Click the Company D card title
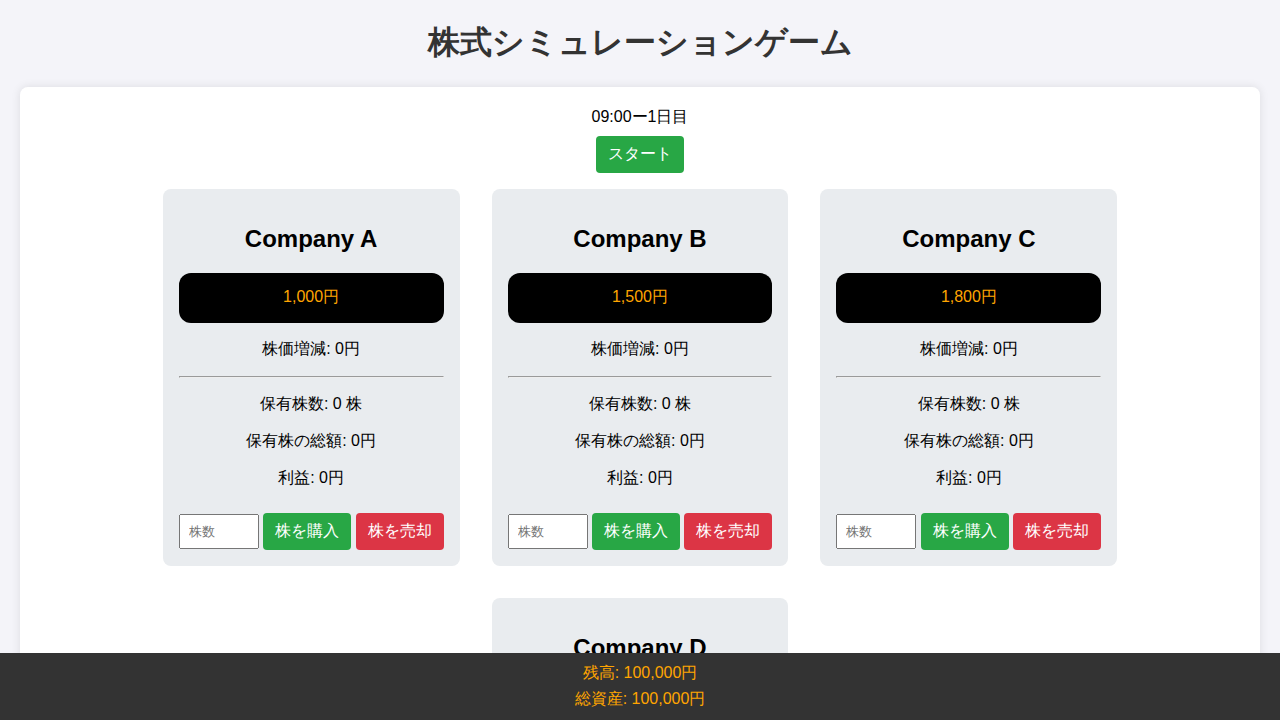 (640, 643)
